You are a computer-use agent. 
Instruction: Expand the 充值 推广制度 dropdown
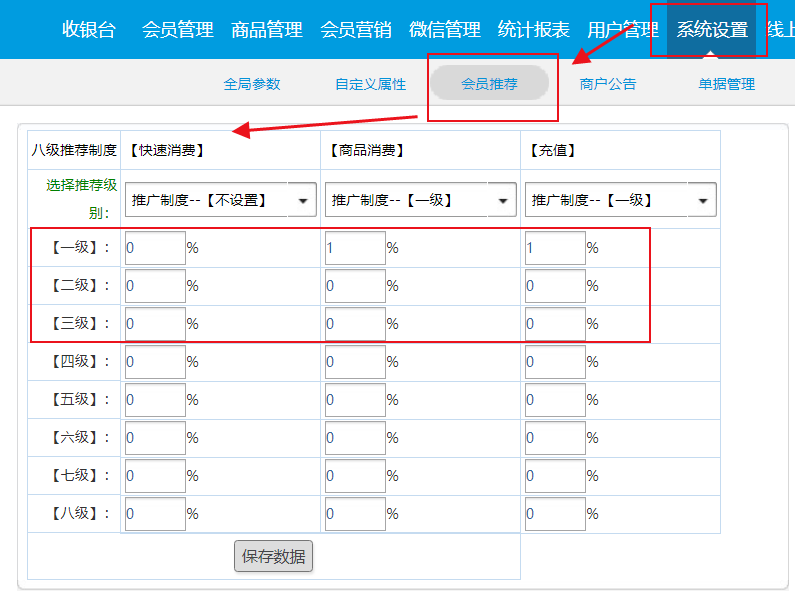[x=621, y=200]
